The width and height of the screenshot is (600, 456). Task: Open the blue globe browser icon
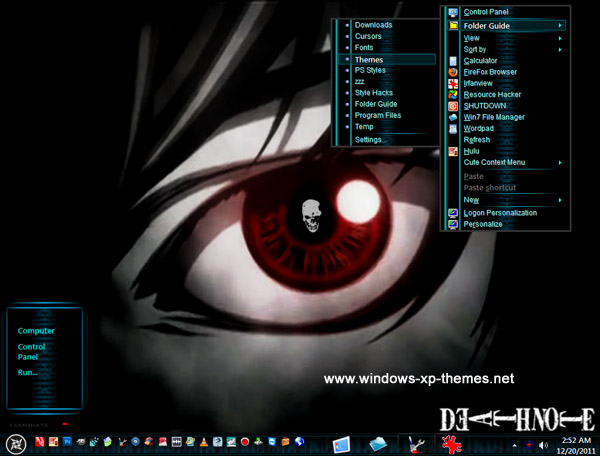300,442
